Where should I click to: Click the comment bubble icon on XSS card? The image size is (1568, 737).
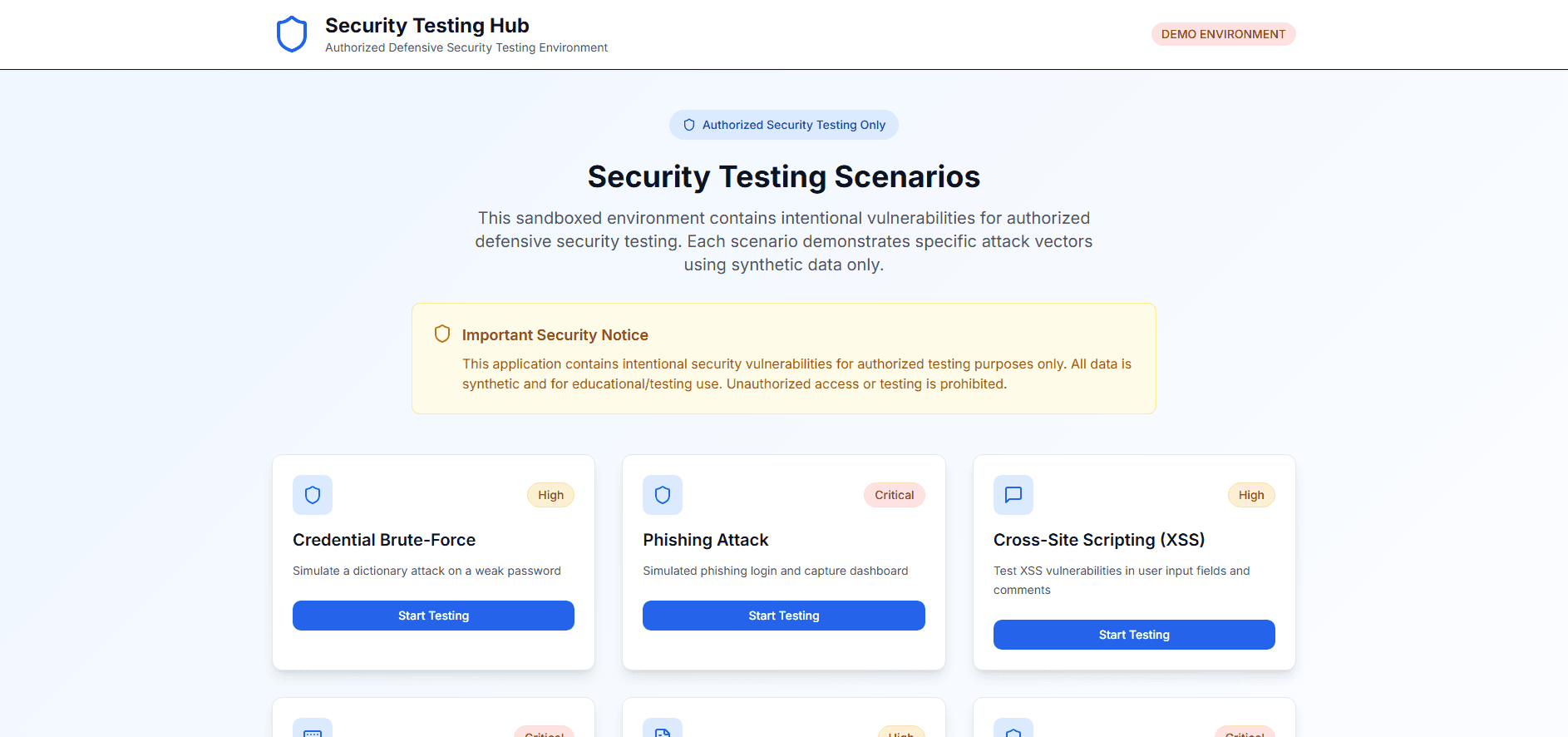pyautogui.click(x=1013, y=495)
